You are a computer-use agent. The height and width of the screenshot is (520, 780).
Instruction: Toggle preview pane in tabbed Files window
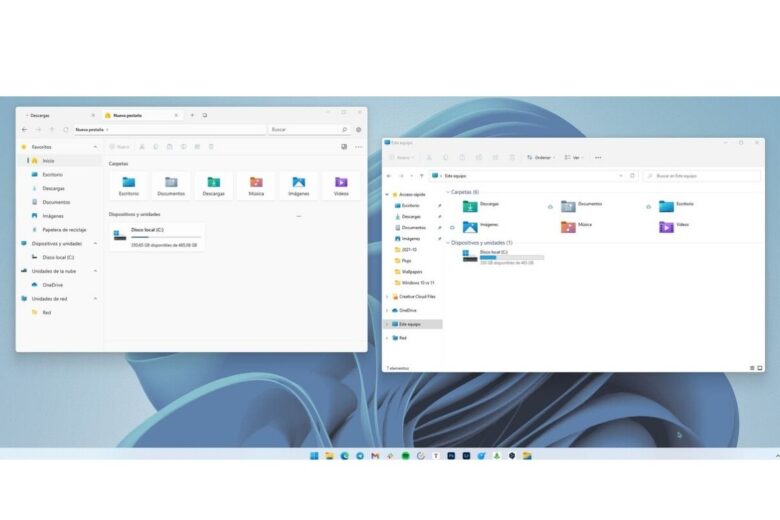(x=344, y=147)
